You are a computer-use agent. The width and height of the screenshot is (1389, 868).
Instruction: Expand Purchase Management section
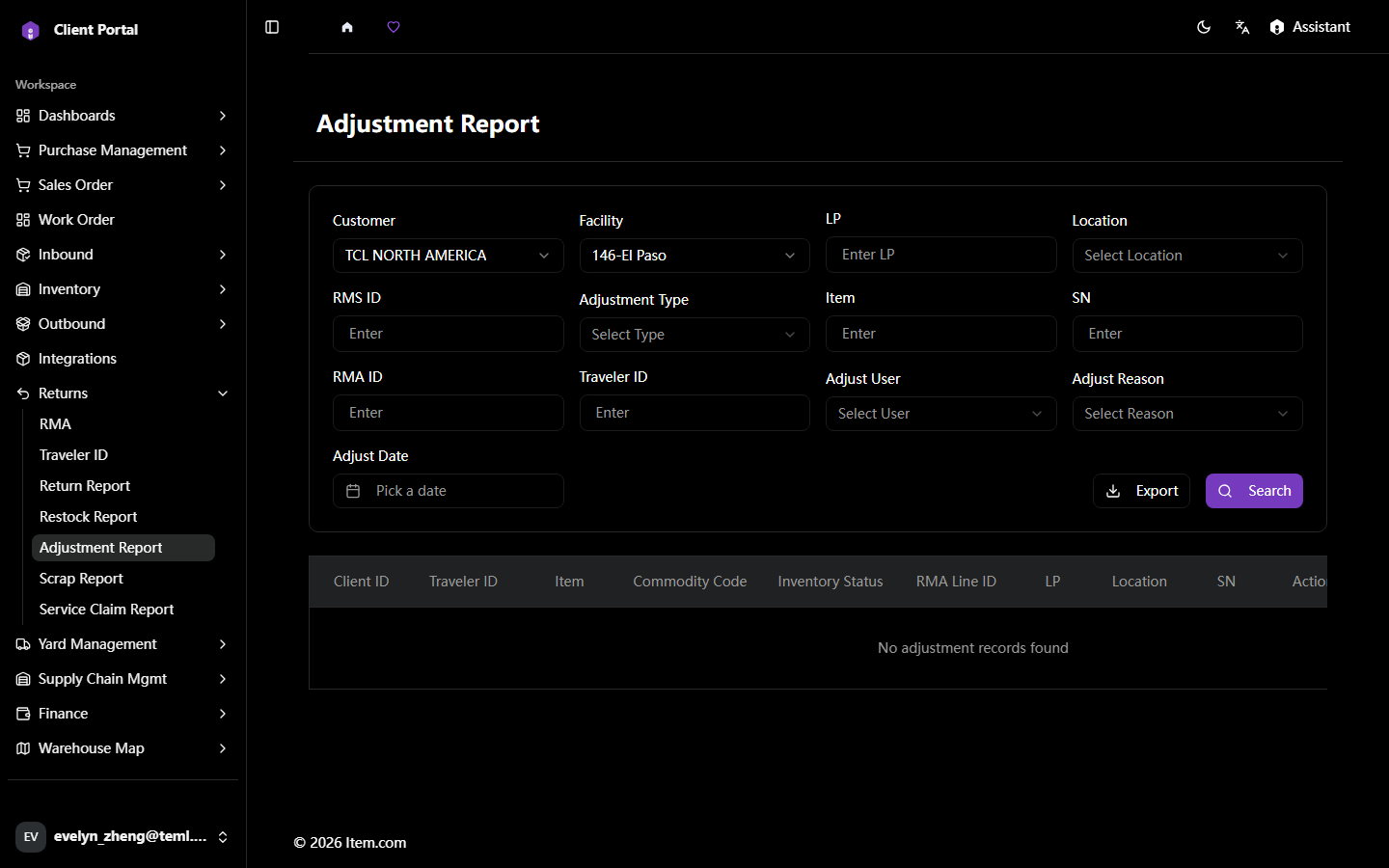pyautogui.click(x=123, y=150)
